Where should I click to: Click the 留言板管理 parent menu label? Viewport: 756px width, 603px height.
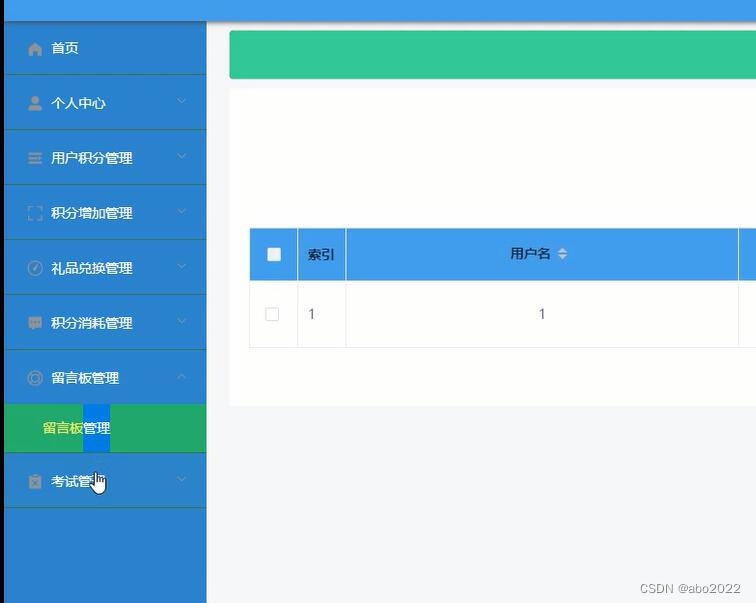pos(85,378)
